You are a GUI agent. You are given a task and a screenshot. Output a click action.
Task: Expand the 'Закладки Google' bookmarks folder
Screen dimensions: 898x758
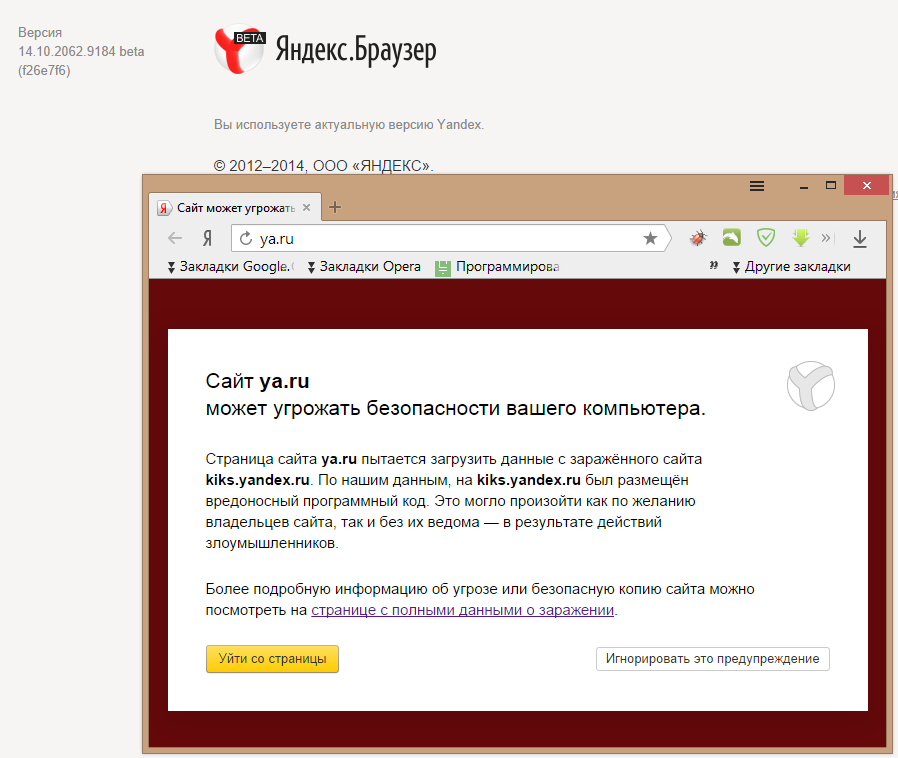(231, 266)
